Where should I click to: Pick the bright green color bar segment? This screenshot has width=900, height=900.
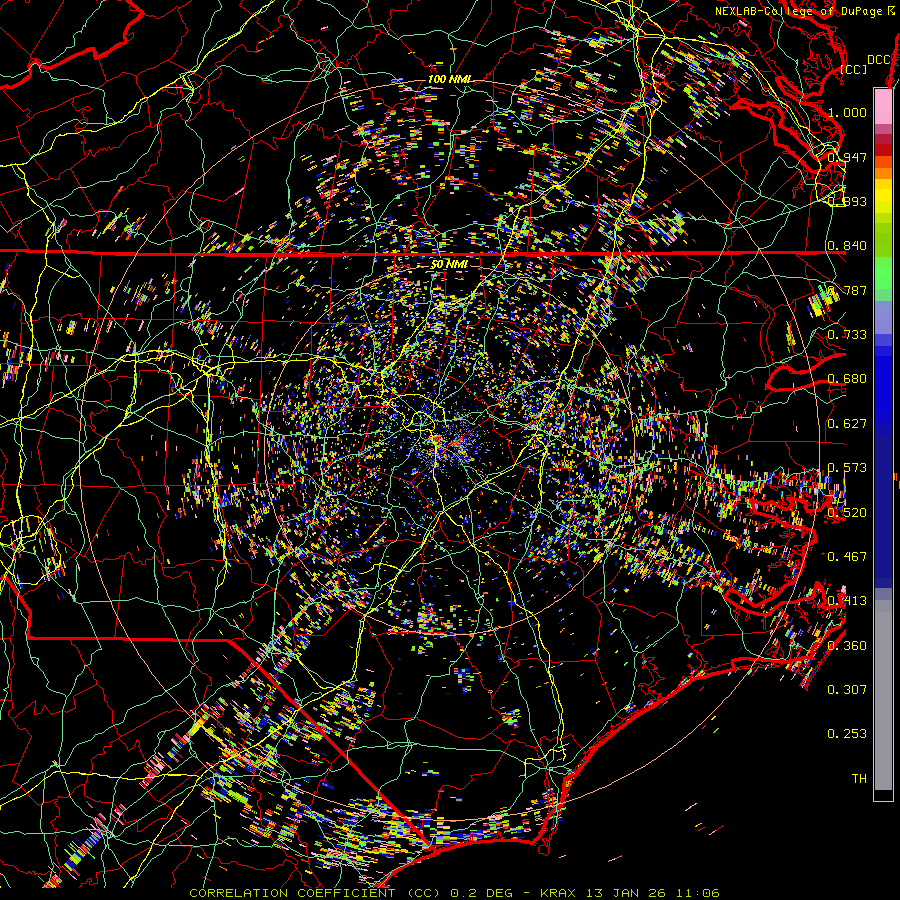(x=883, y=273)
